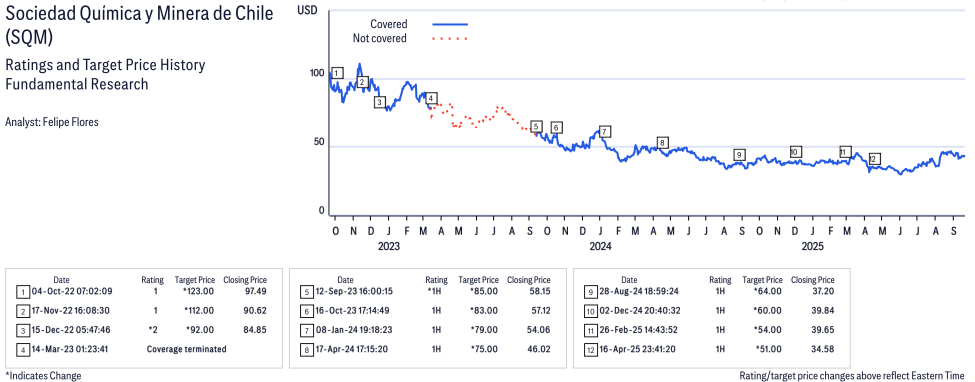Click the date 04-Oct-22 07:02:09

[x=73, y=291]
